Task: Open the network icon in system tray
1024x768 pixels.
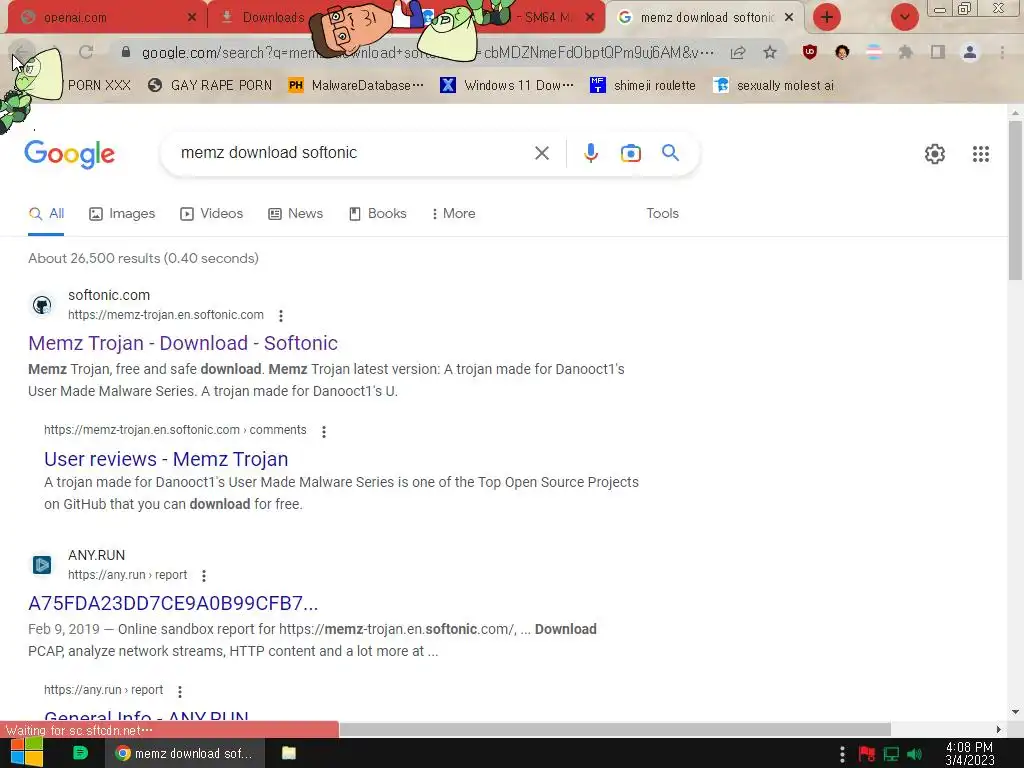Action: click(891, 754)
